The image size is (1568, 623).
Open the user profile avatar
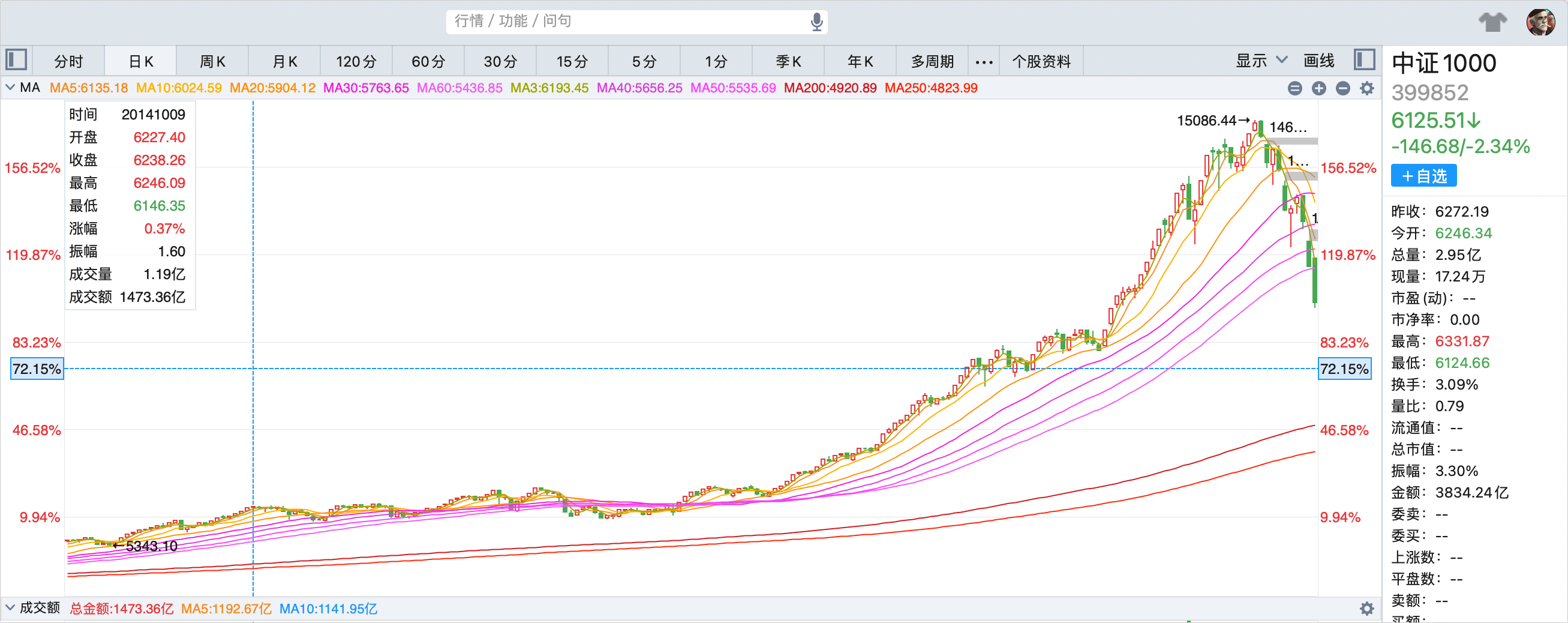click(x=1540, y=22)
